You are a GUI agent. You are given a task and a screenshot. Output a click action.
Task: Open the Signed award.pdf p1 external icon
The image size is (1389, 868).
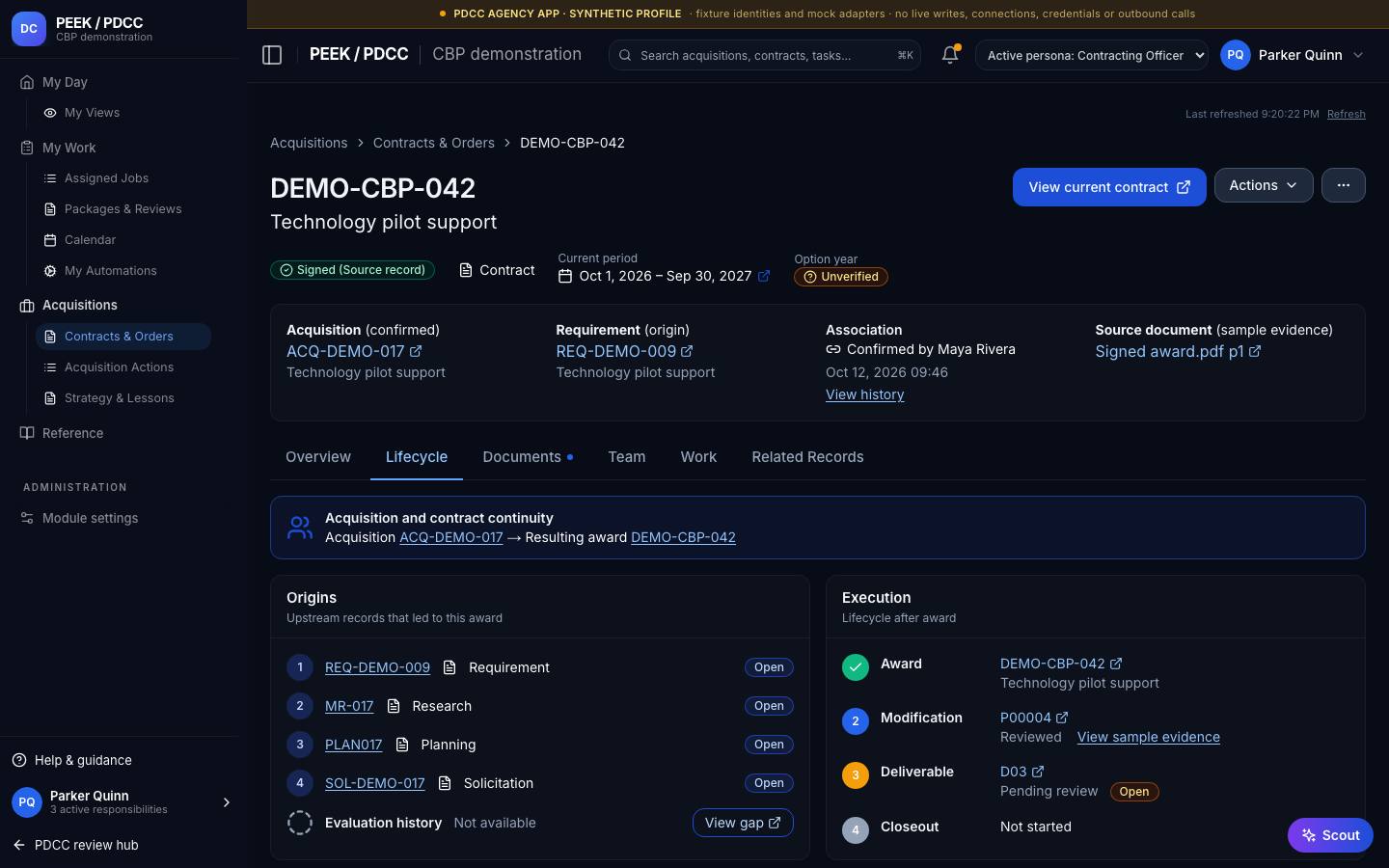pyautogui.click(x=1255, y=351)
